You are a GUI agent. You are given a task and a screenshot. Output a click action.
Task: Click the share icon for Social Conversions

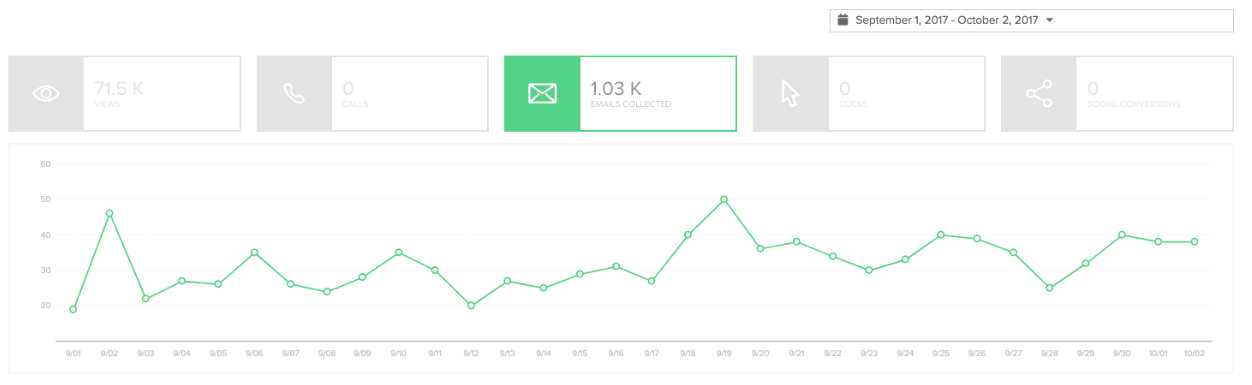click(x=1038, y=94)
